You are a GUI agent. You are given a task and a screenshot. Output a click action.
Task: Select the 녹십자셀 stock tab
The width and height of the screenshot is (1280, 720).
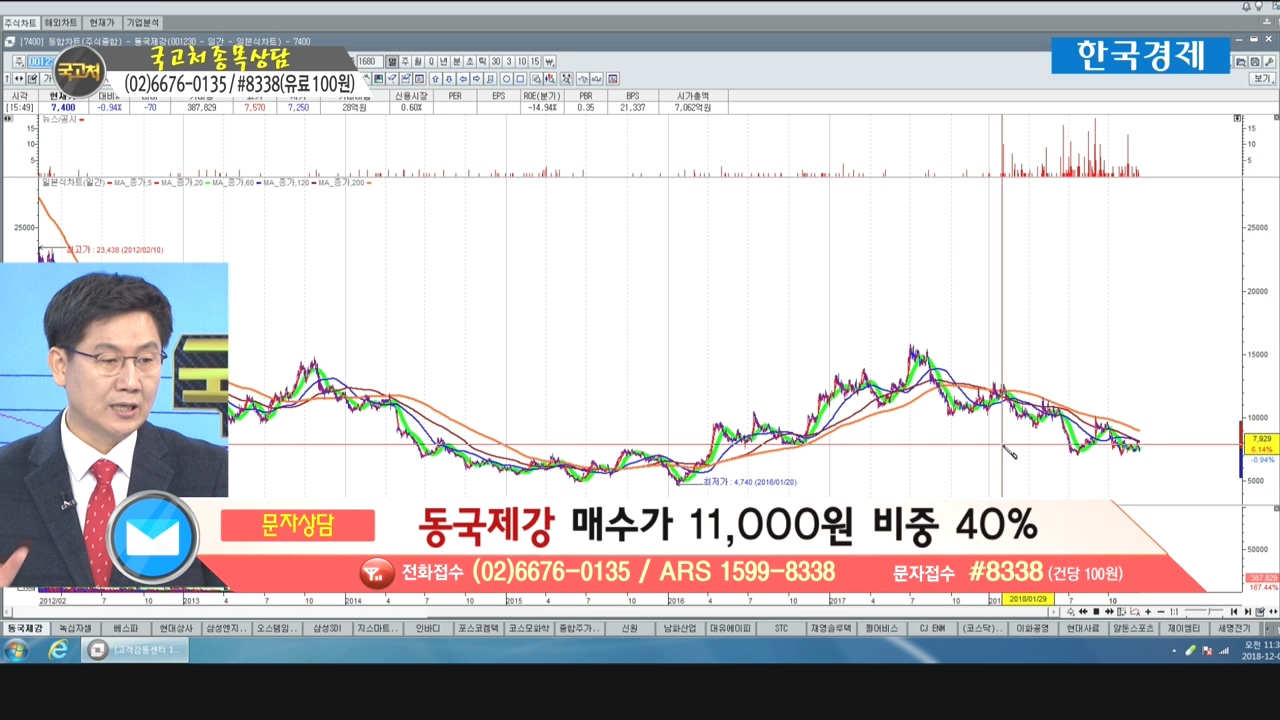[75, 629]
